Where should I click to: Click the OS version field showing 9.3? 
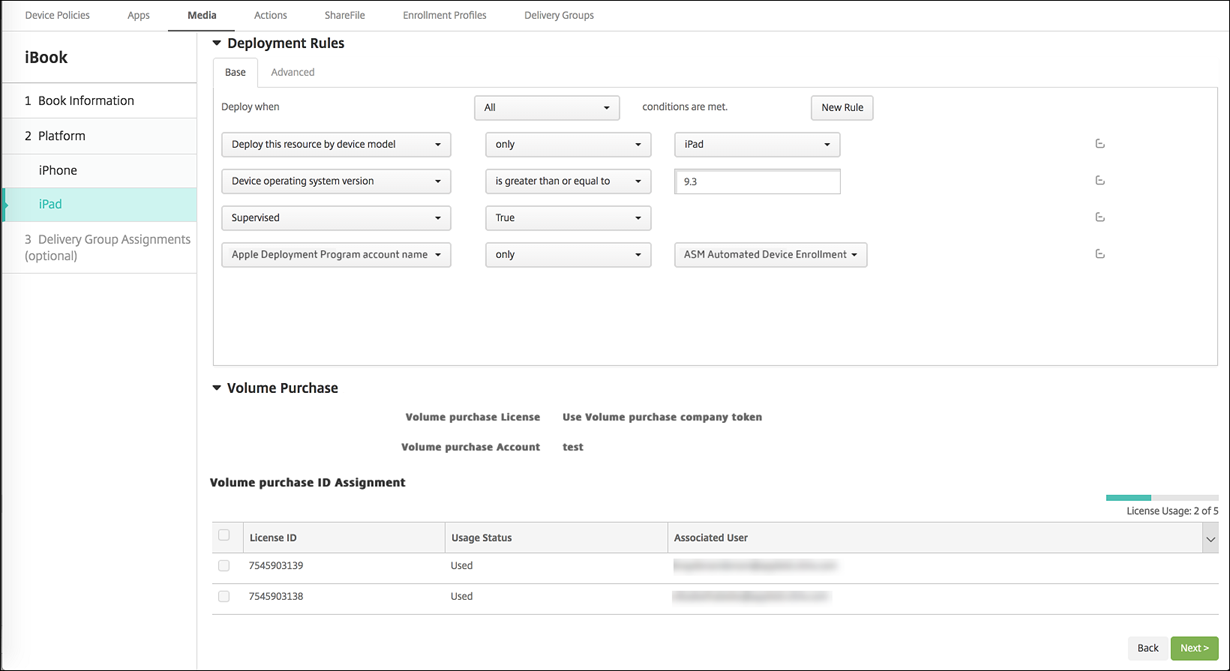pos(757,181)
